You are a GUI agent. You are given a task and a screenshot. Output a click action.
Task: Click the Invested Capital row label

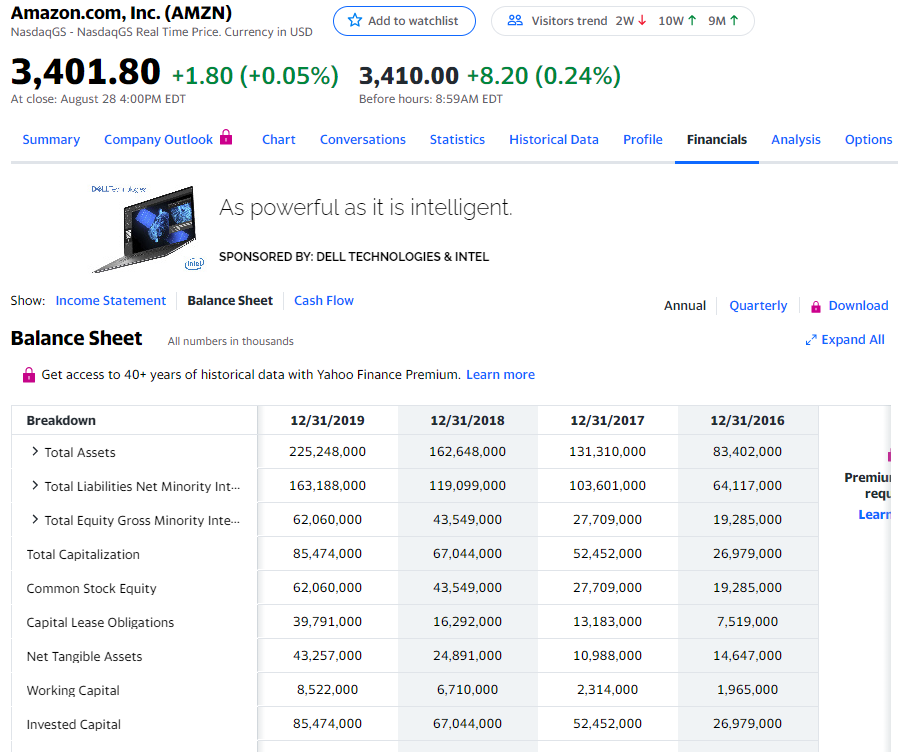pos(74,724)
